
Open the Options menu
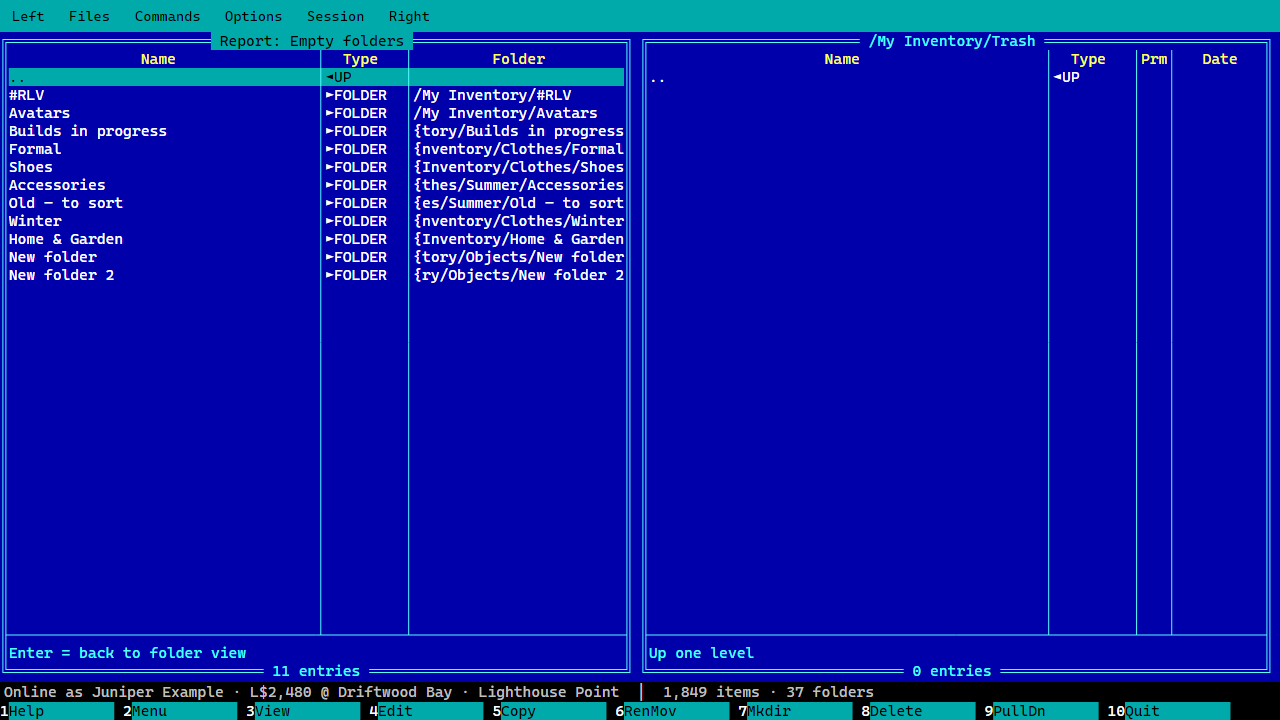[x=253, y=16]
